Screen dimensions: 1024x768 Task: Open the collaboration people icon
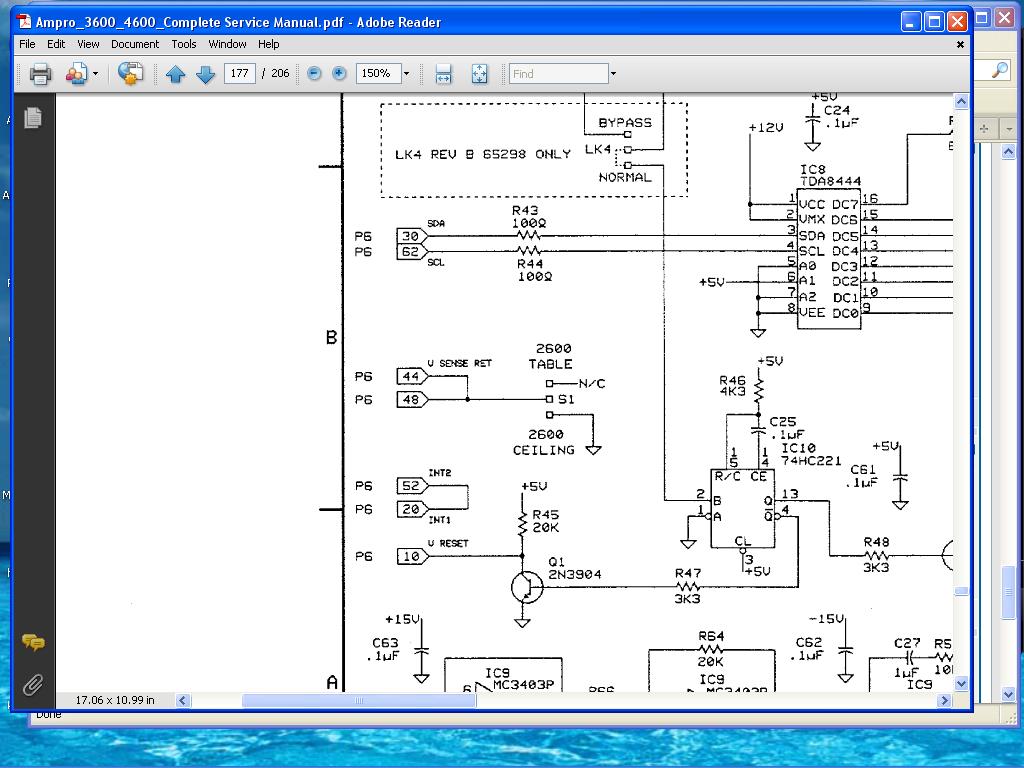76,74
